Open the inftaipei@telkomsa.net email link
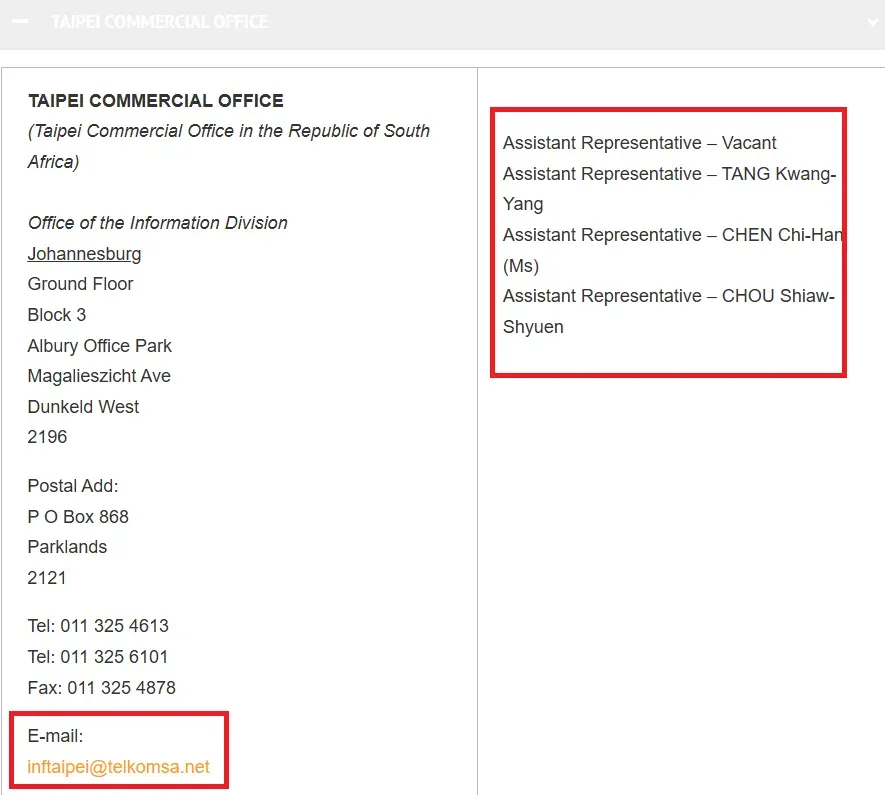 click(x=119, y=767)
